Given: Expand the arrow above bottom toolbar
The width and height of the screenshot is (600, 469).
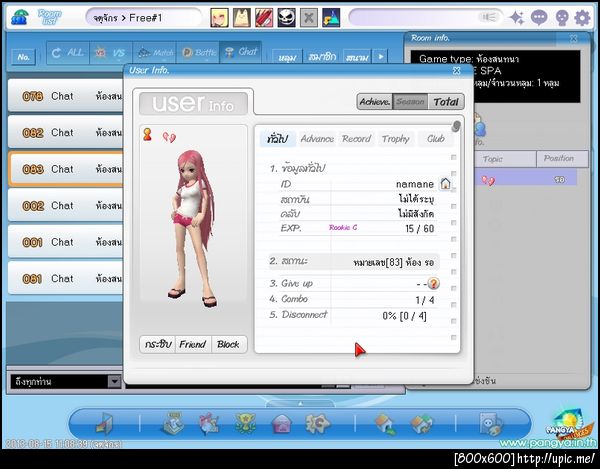Looking at the screenshot, I should tap(300, 403).
